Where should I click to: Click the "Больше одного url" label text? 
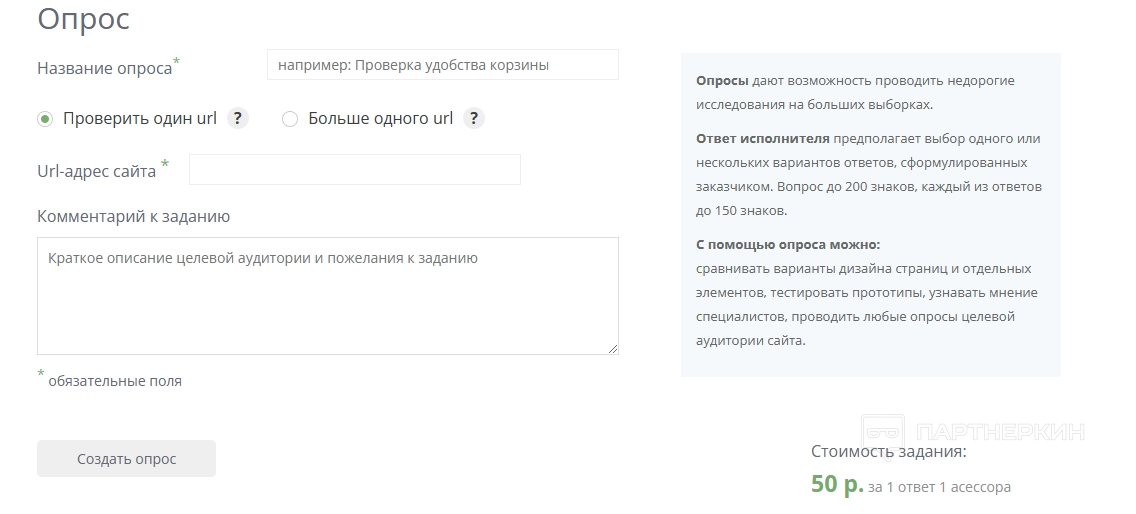[x=380, y=118]
